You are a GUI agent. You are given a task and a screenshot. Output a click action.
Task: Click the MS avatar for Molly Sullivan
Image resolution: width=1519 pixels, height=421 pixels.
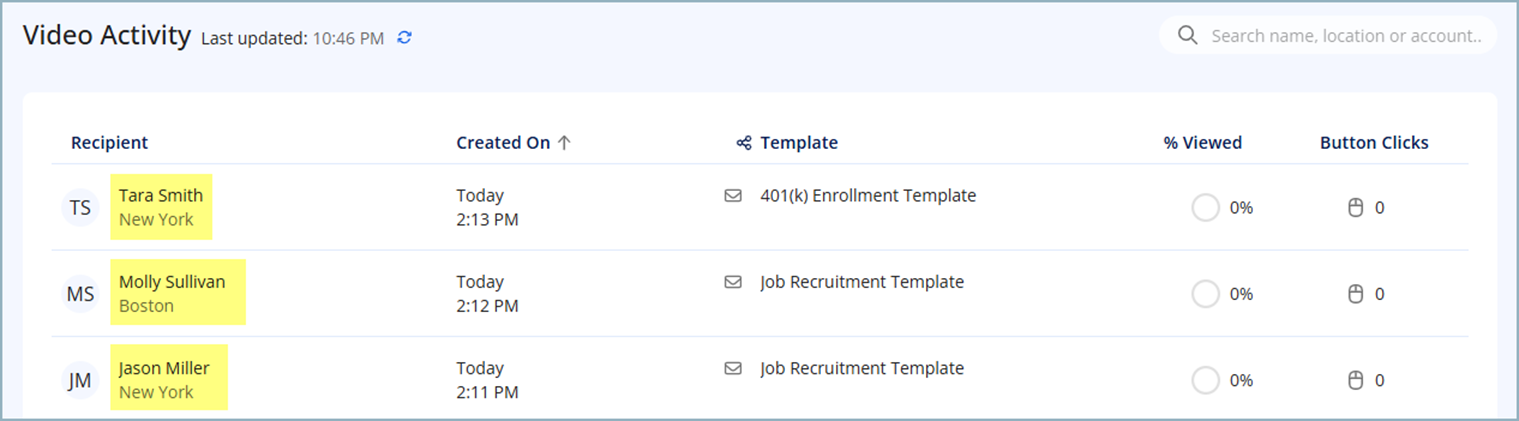pyautogui.click(x=80, y=294)
